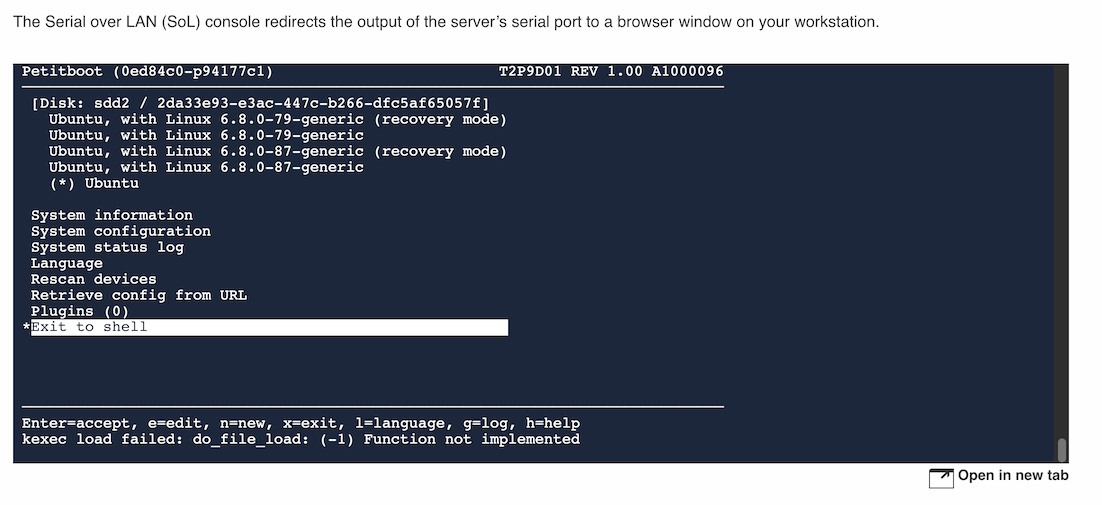1102x505 pixels.
Task: Open Plugins (0)
Action: pyautogui.click(x=79, y=311)
